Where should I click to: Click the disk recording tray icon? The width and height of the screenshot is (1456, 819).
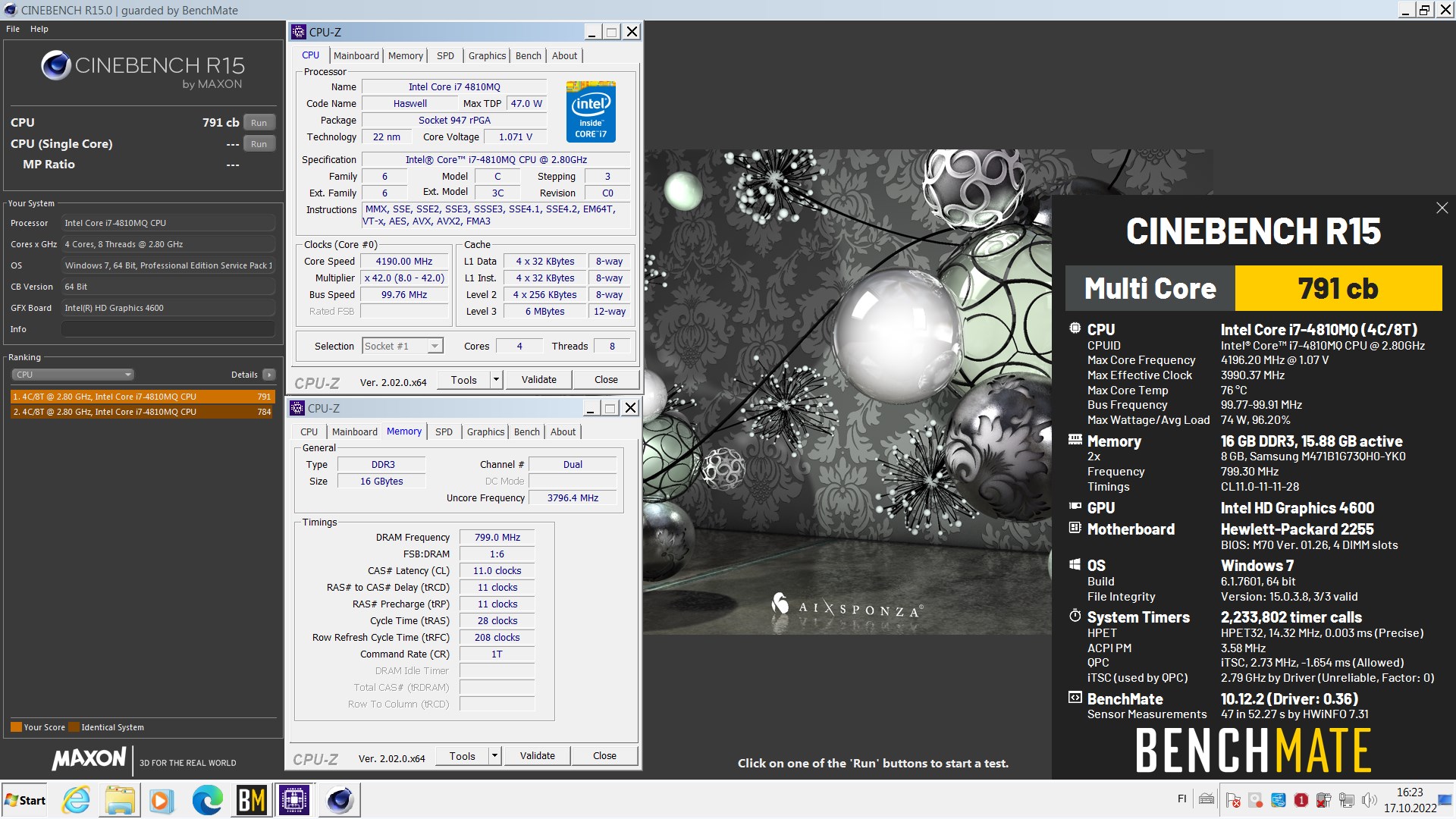tap(1256, 800)
